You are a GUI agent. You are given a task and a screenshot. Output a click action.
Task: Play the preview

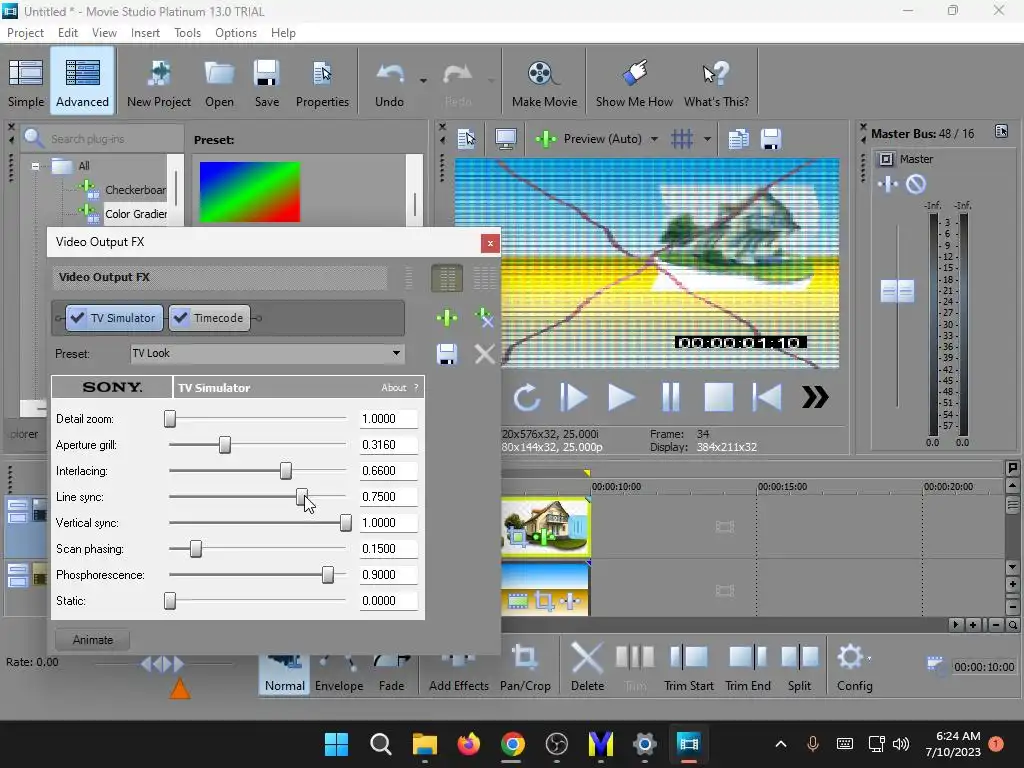tap(621, 397)
